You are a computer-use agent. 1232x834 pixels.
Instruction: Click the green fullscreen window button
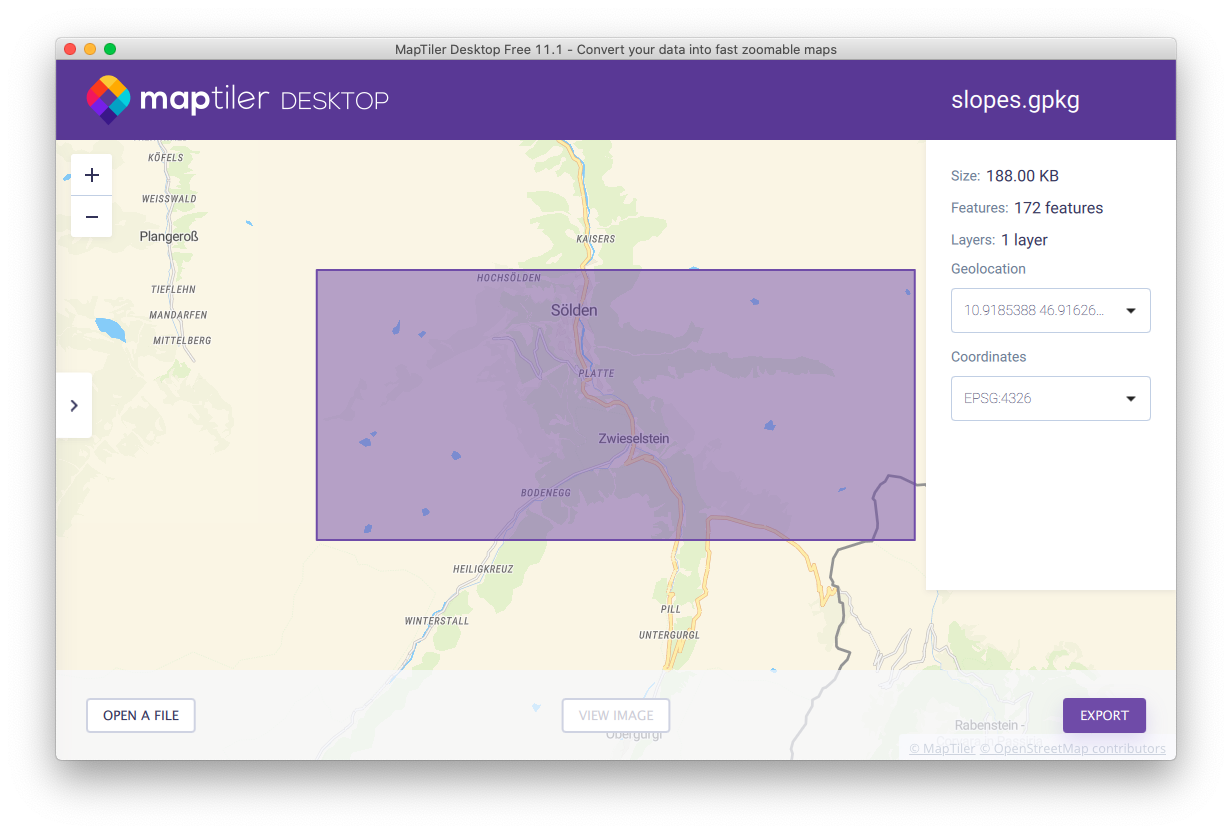point(110,49)
